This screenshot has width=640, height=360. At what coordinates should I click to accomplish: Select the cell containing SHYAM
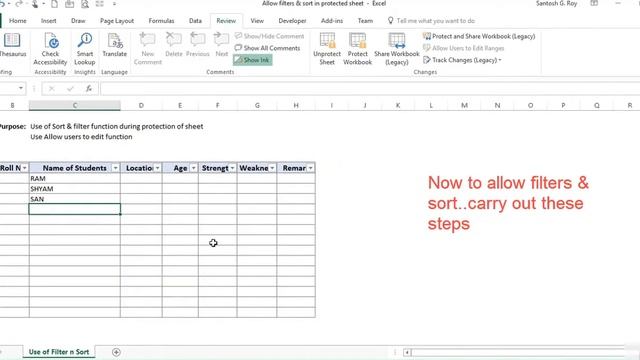[x=75, y=189]
